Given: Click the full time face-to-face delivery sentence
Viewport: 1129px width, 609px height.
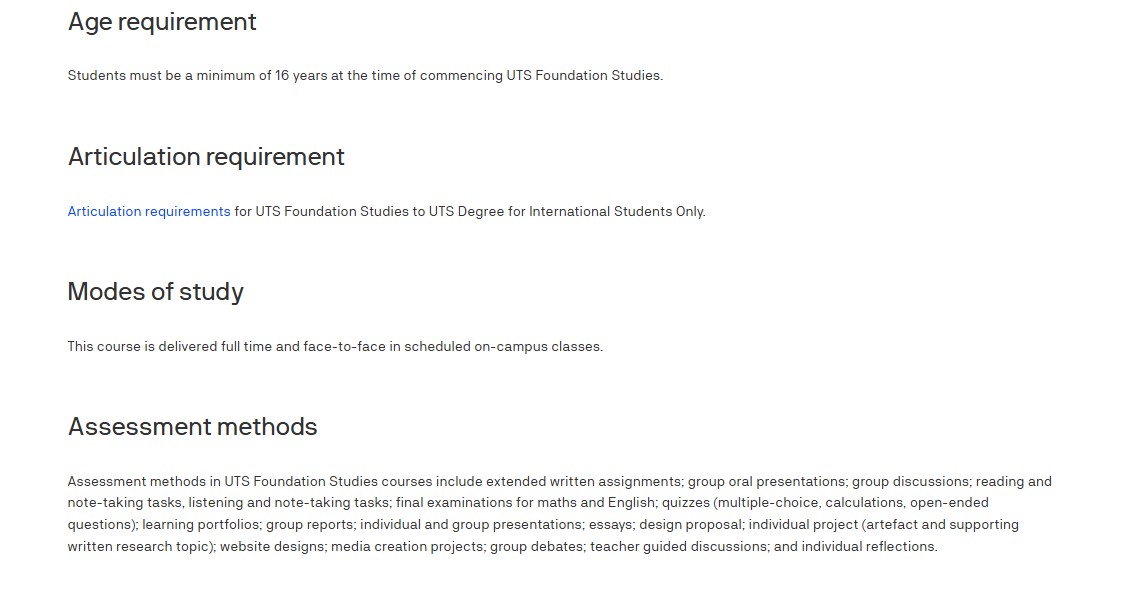Looking at the screenshot, I should [x=335, y=347].
